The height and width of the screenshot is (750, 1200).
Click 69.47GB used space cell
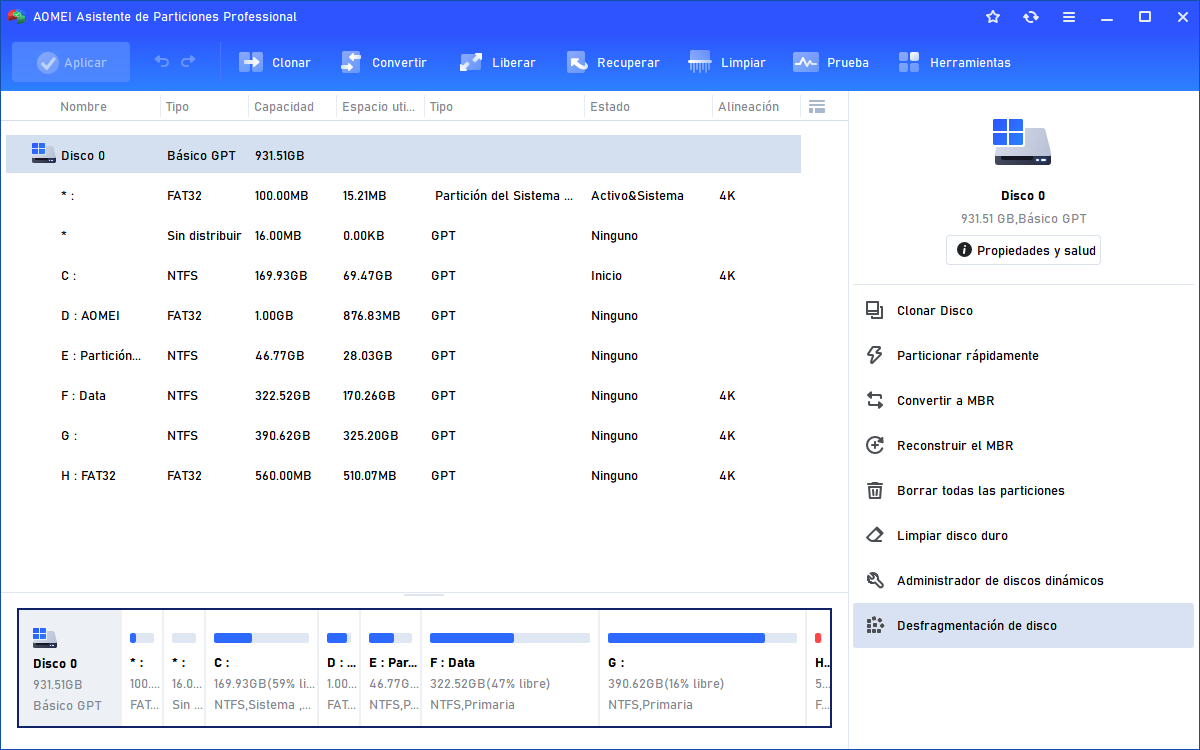coord(367,276)
